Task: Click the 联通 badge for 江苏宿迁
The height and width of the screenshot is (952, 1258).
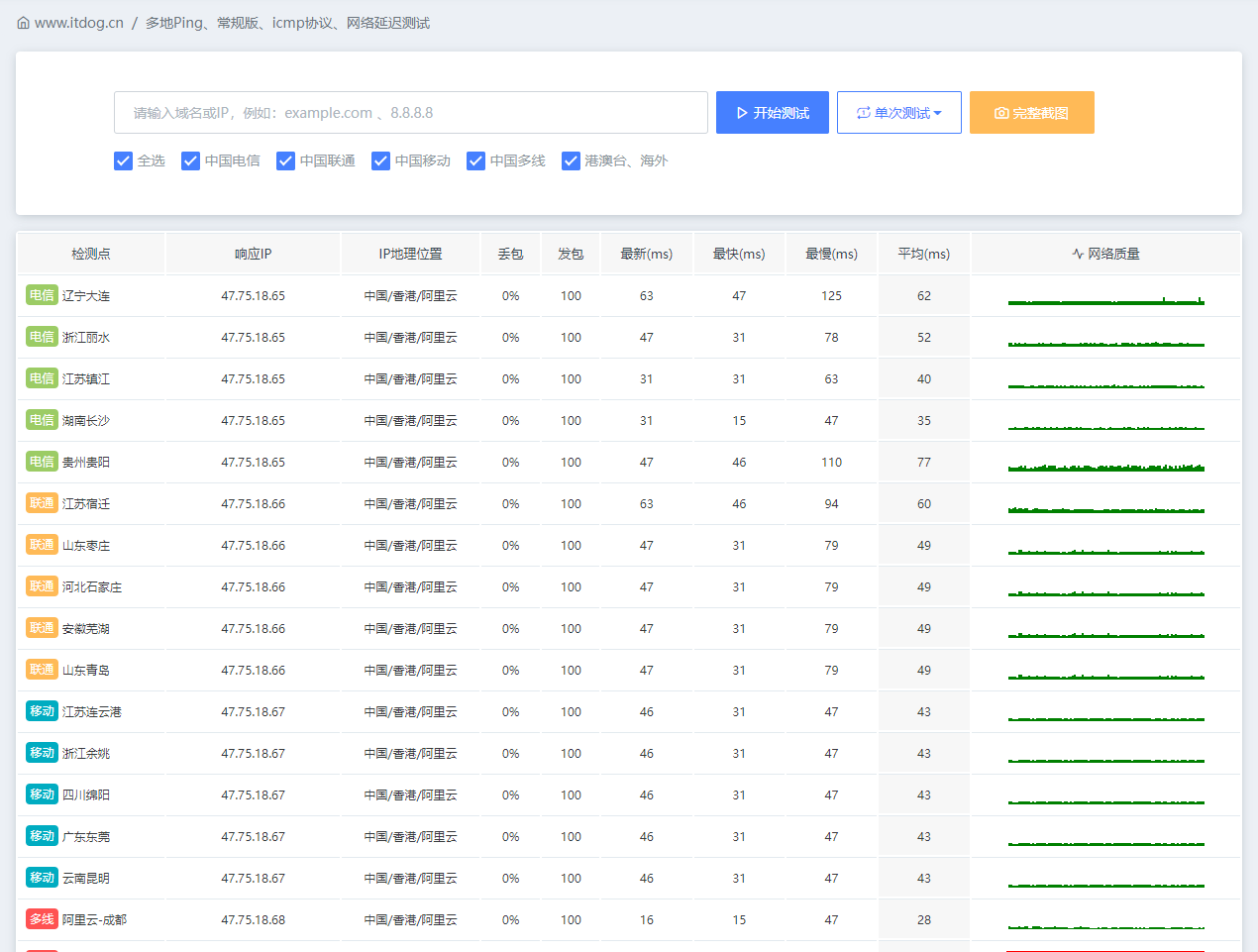Action: (42, 503)
